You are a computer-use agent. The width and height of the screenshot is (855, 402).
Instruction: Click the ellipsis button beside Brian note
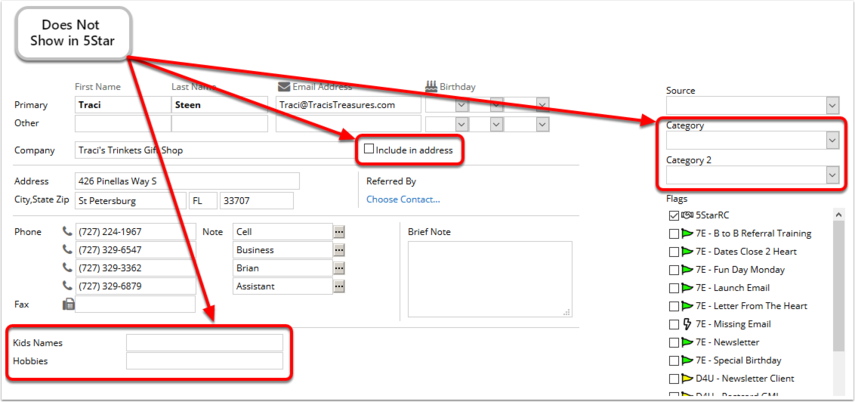tap(339, 269)
